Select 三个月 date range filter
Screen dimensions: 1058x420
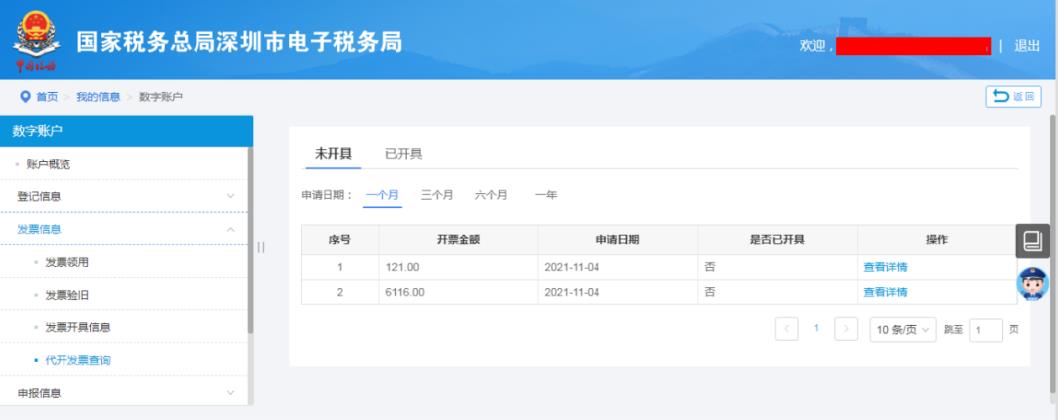437,195
